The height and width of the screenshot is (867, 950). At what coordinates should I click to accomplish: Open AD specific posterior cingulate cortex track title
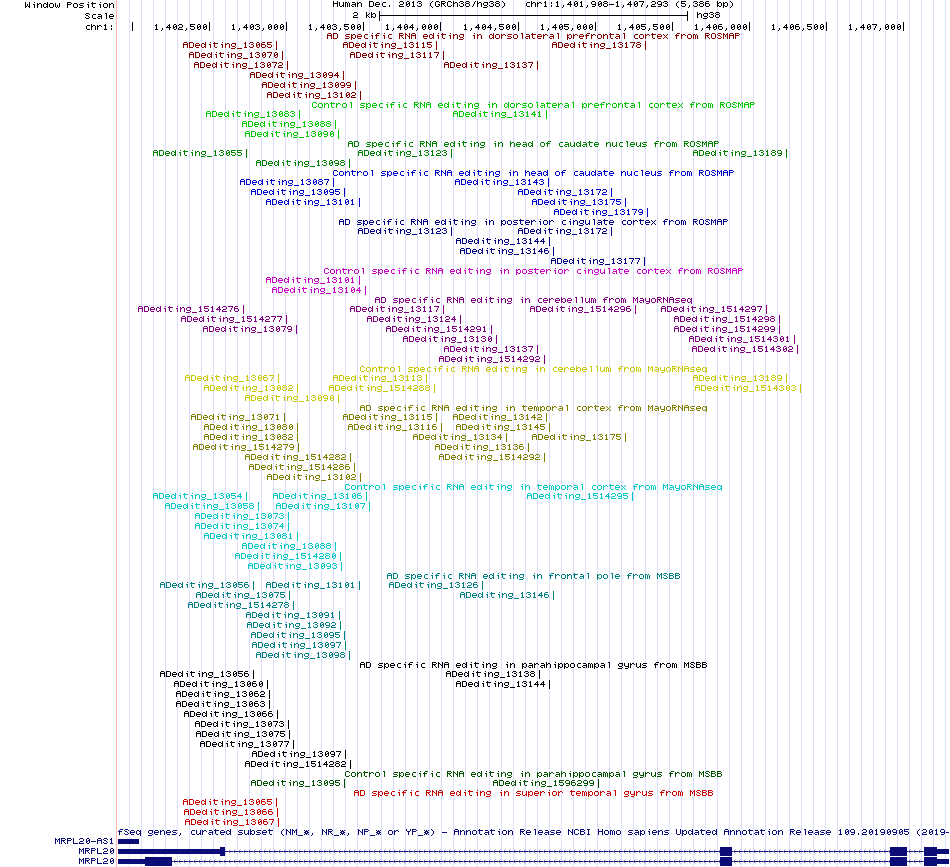click(x=533, y=222)
